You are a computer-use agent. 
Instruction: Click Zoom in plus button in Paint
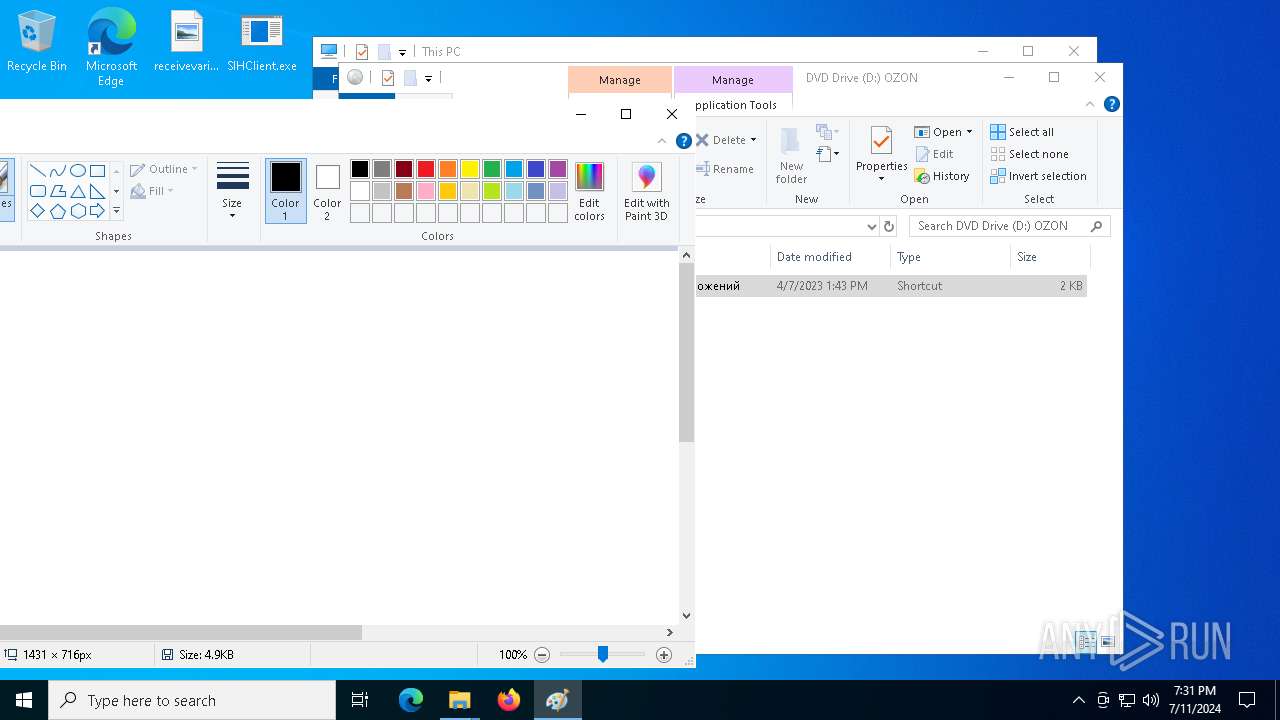664,655
